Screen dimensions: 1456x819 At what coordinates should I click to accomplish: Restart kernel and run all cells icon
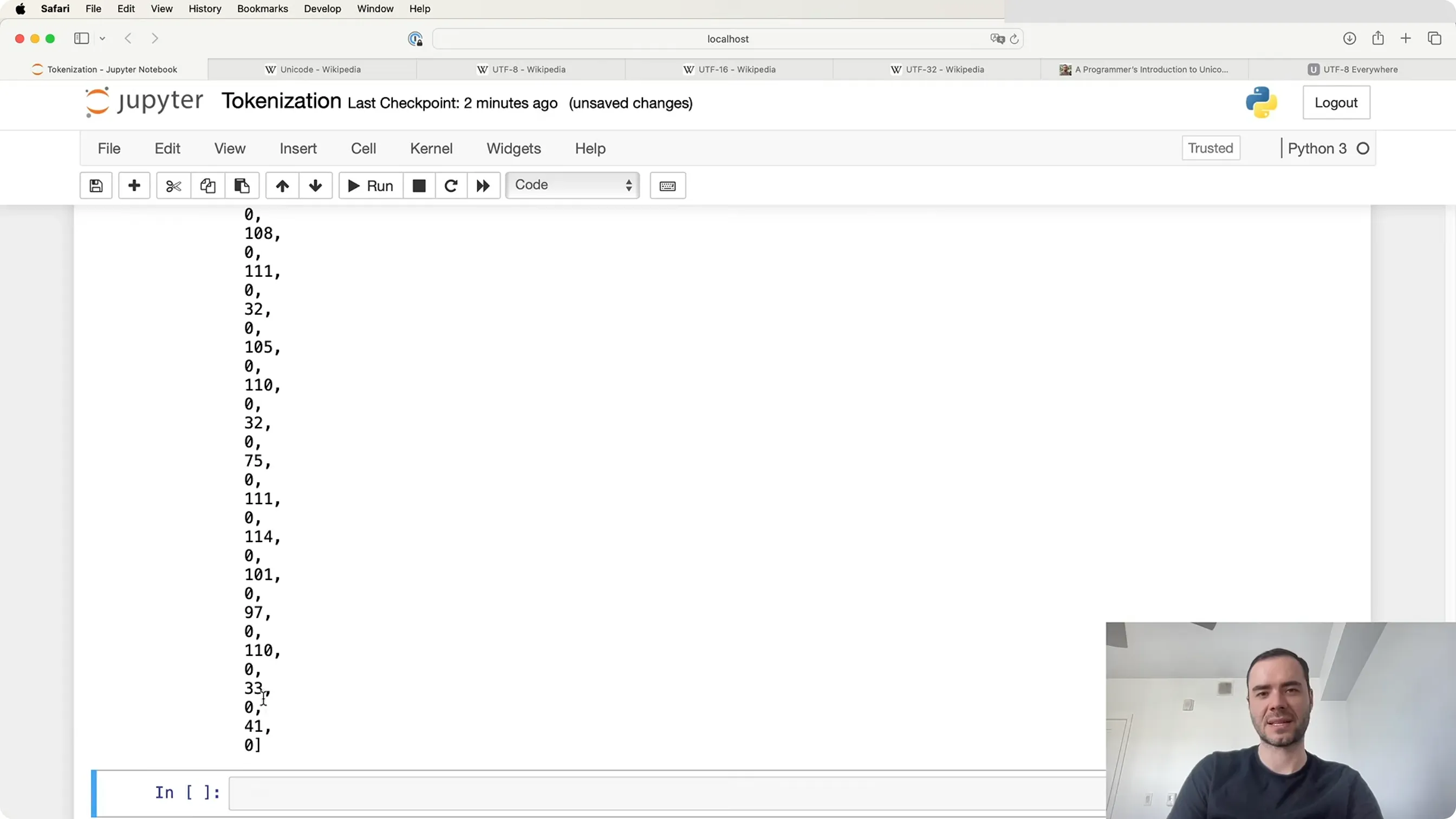[483, 185]
